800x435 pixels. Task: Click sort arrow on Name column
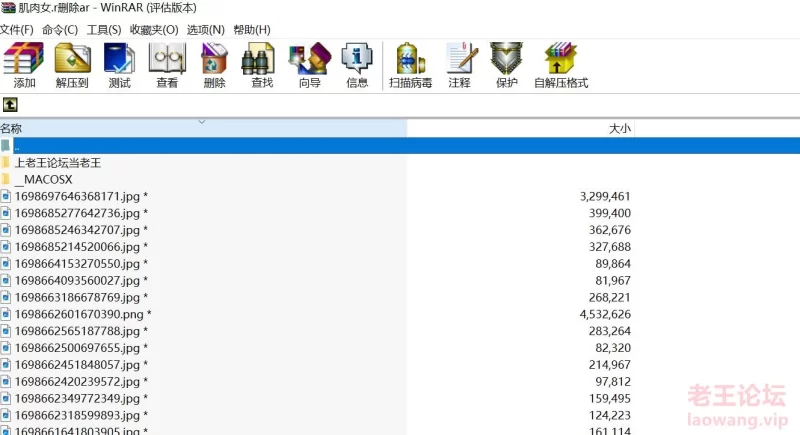coord(202,122)
